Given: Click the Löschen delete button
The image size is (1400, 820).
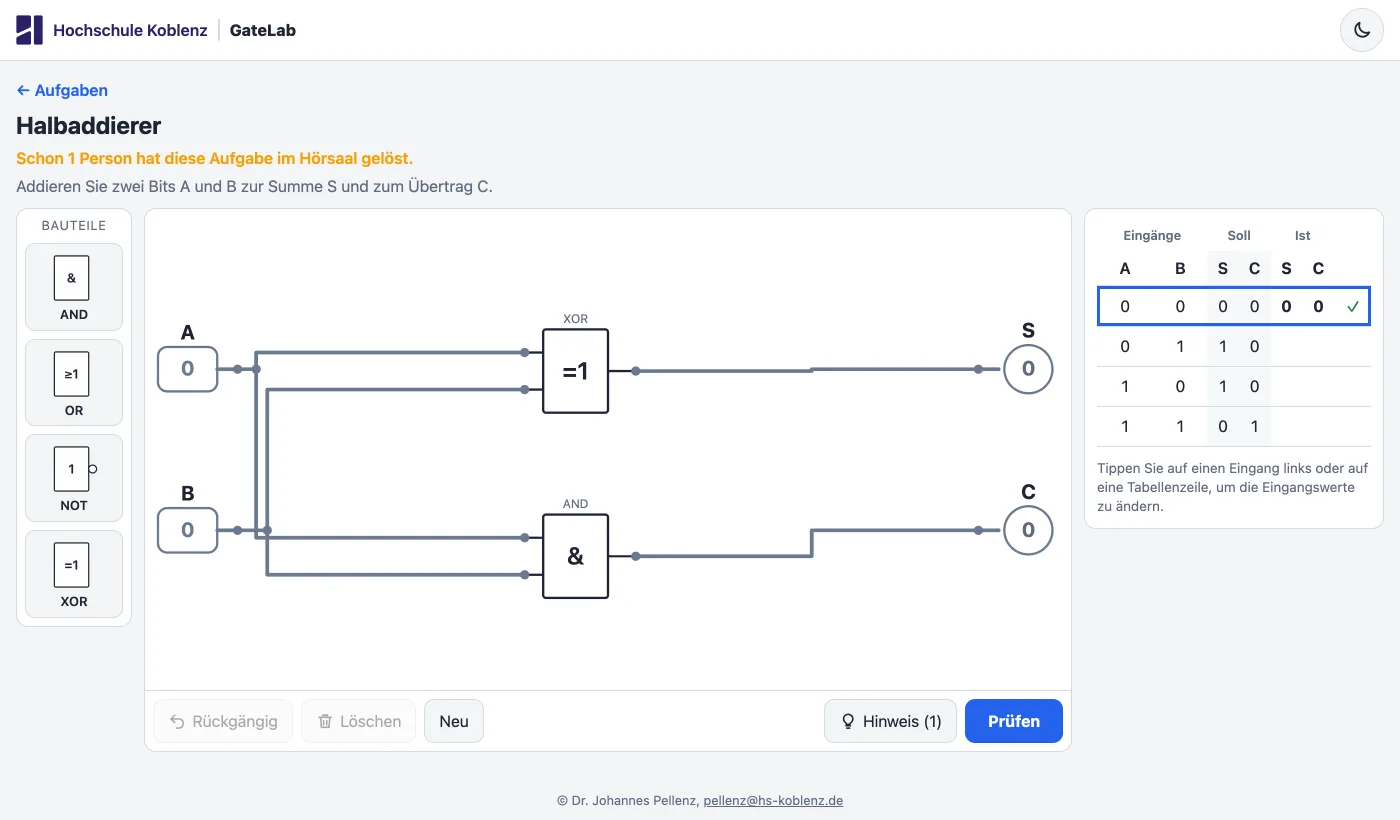Looking at the screenshot, I should 358,721.
